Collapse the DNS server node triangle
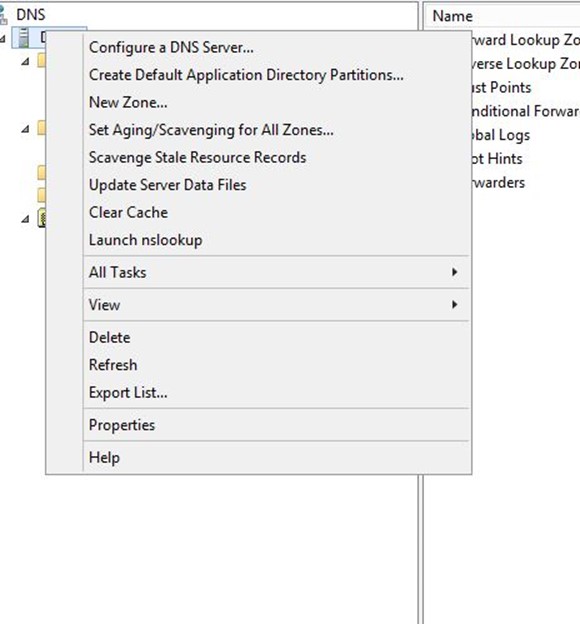The height and width of the screenshot is (624, 580). 2,39
